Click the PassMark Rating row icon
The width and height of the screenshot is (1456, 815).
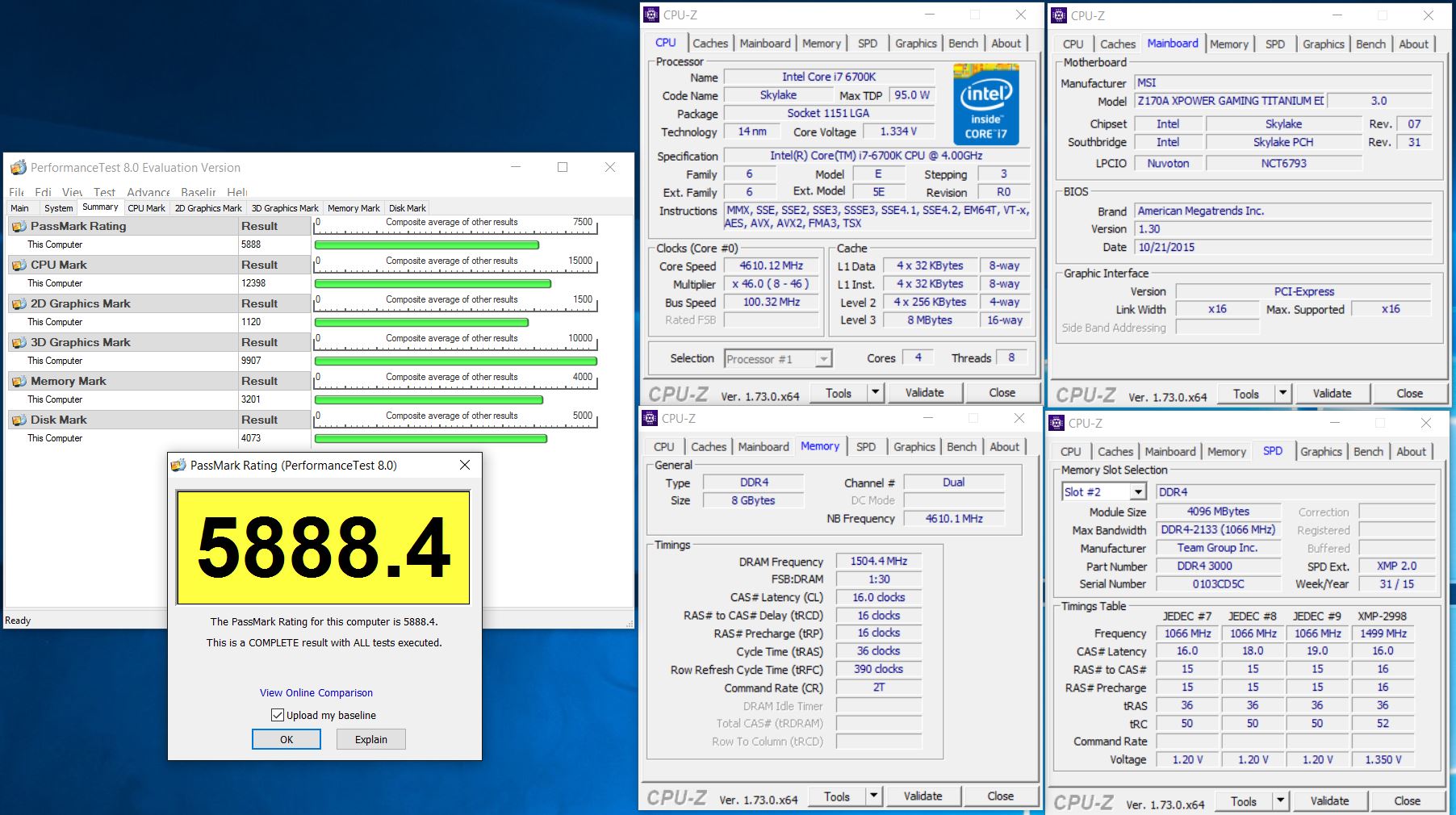[19, 227]
